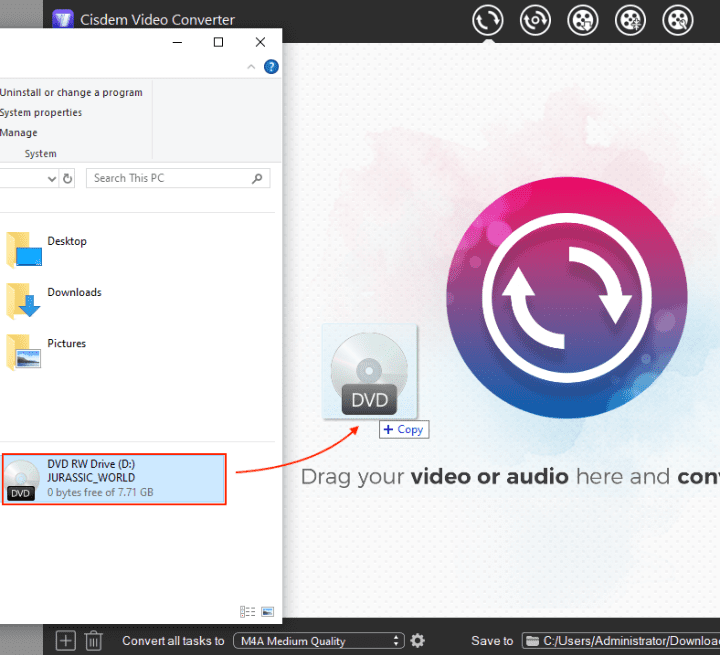The height and width of the screenshot is (655, 720).
Task: Open the Rip DVD tab icon
Action: click(x=535, y=20)
